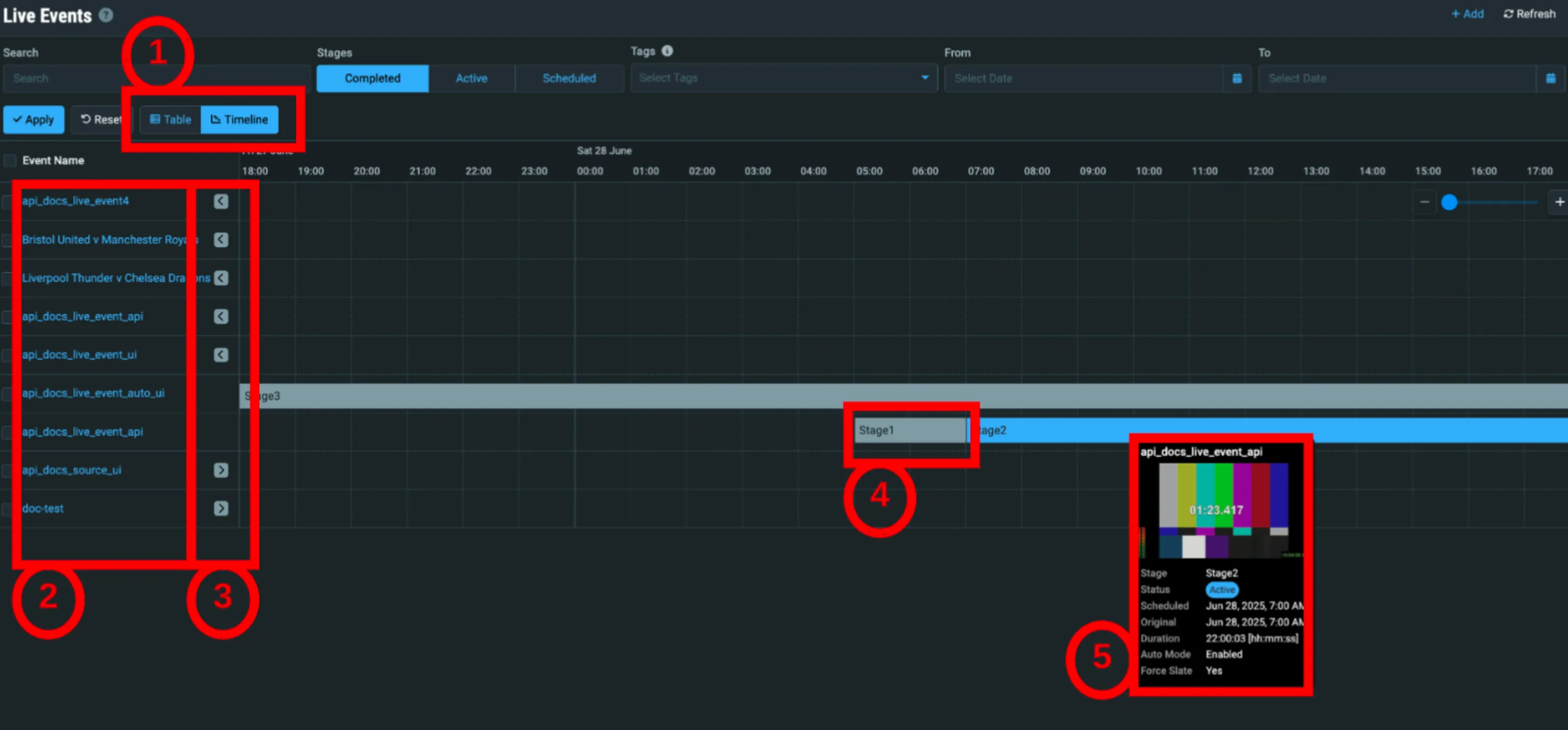Open the Select Tags dropdown
The height and width of the screenshot is (730, 1568).
coord(783,78)
